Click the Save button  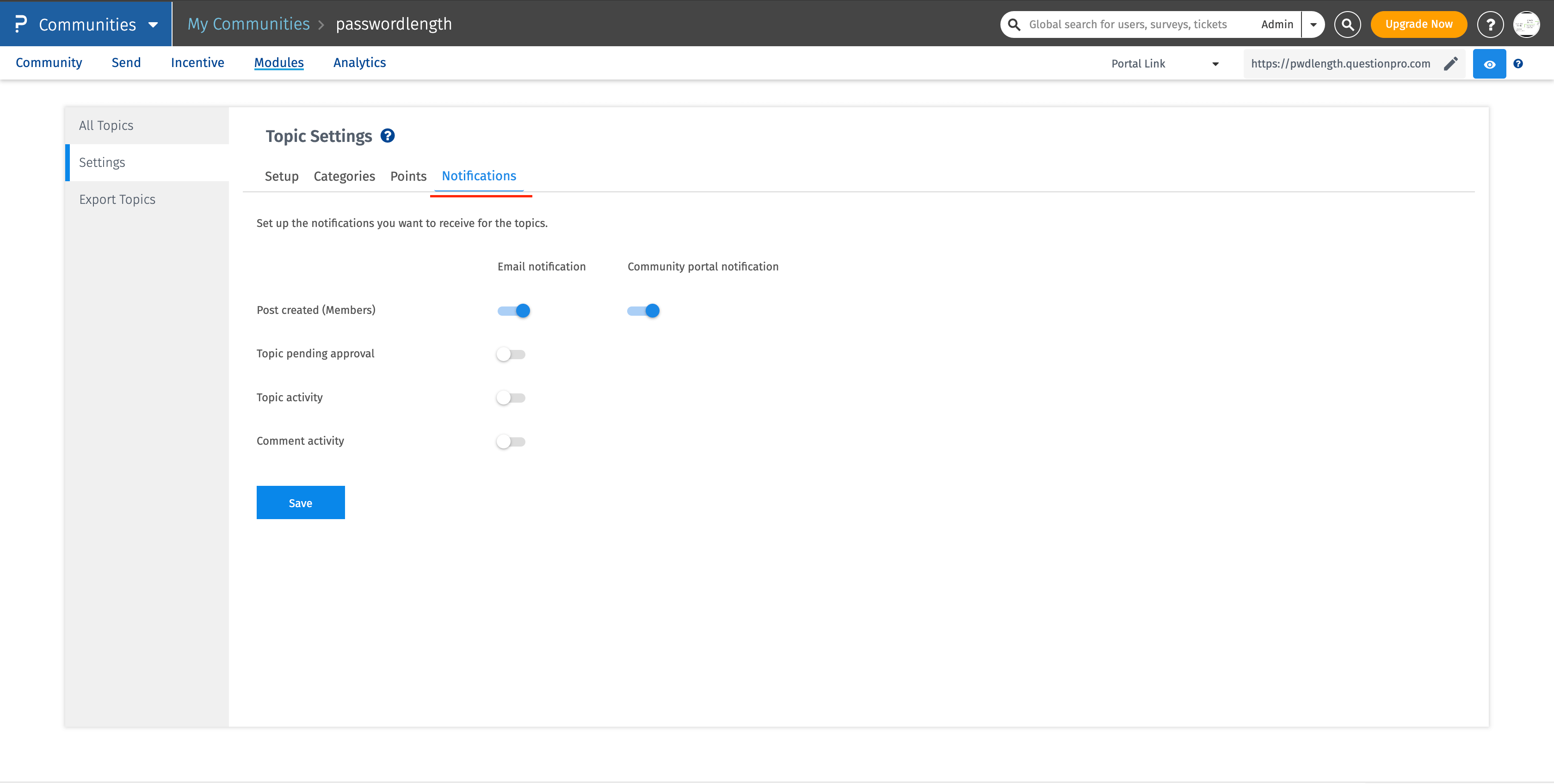click(300, 502)
